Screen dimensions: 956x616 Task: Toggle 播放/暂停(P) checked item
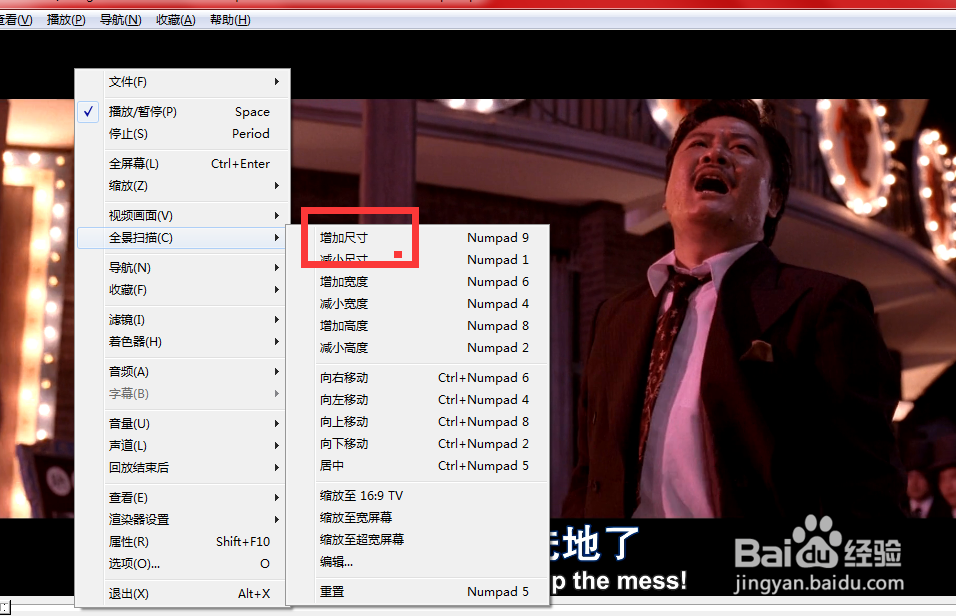pyautogui.click(x=182, y=112)
